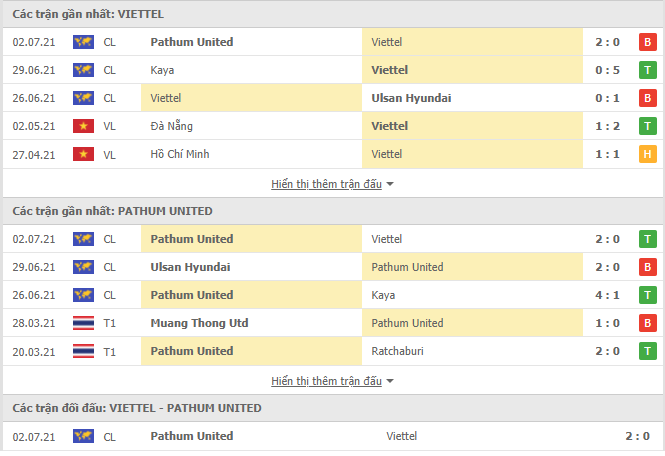Click the green T badge for Pathum United vs Ratchaburi
The width and height of the screenshot is (665, 456).
pos(647,351)
